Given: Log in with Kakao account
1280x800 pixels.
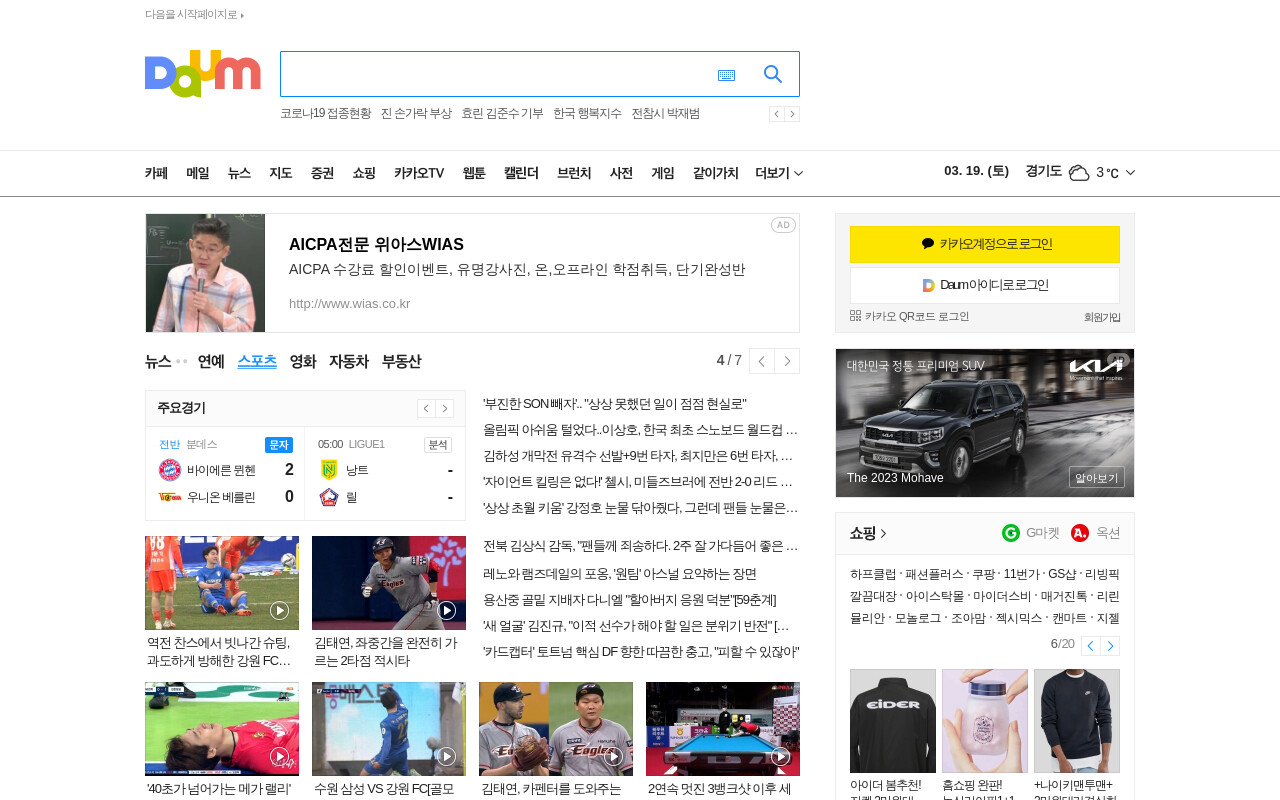Looking at the screenshot, I should pos(985,244).
